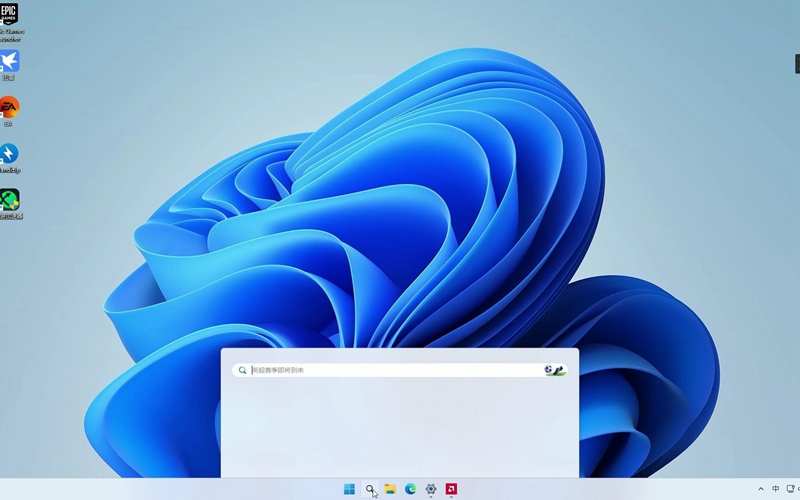Open the blue lightning bolt desktop shortcut

9,153
